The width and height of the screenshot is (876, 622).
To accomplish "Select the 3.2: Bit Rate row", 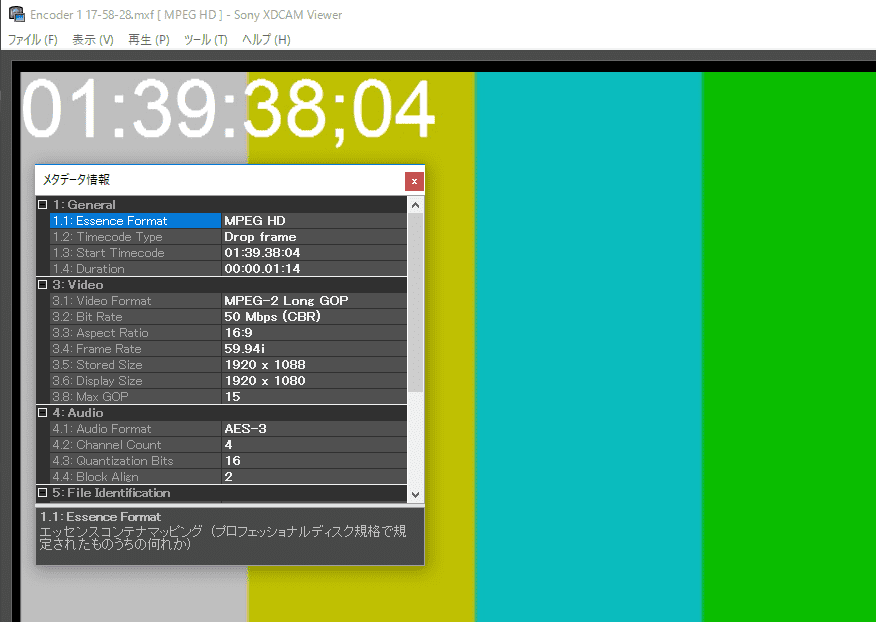I will pyautogui.click(x=134, y=317).
